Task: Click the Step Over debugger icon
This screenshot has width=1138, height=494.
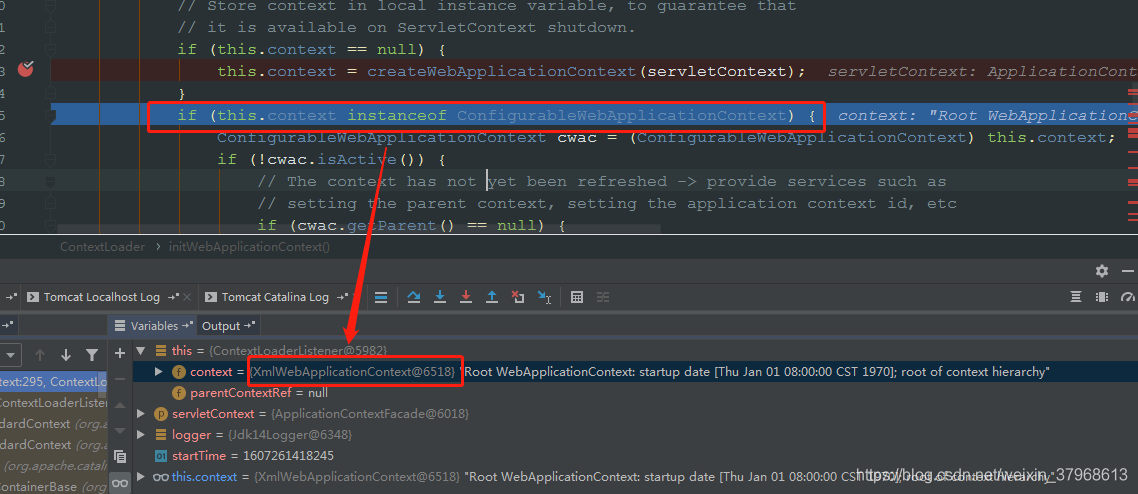Action: point(414,297)
